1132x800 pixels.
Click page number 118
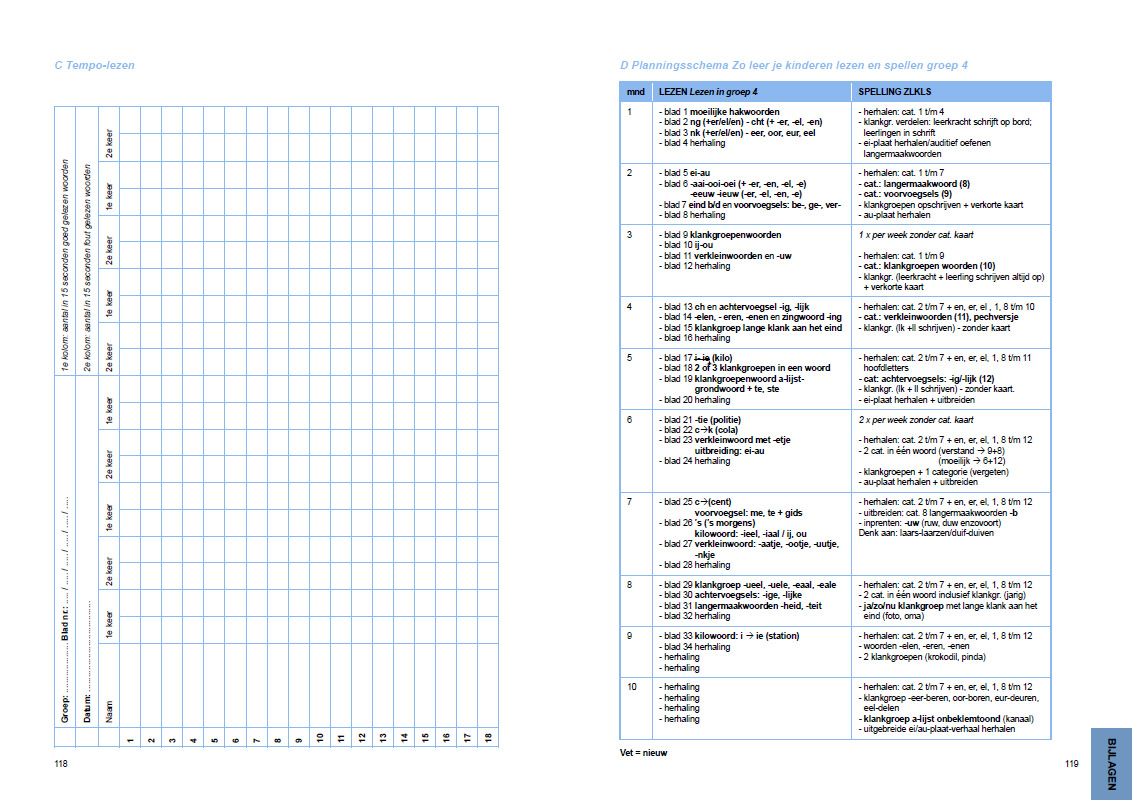pos(61,763)
